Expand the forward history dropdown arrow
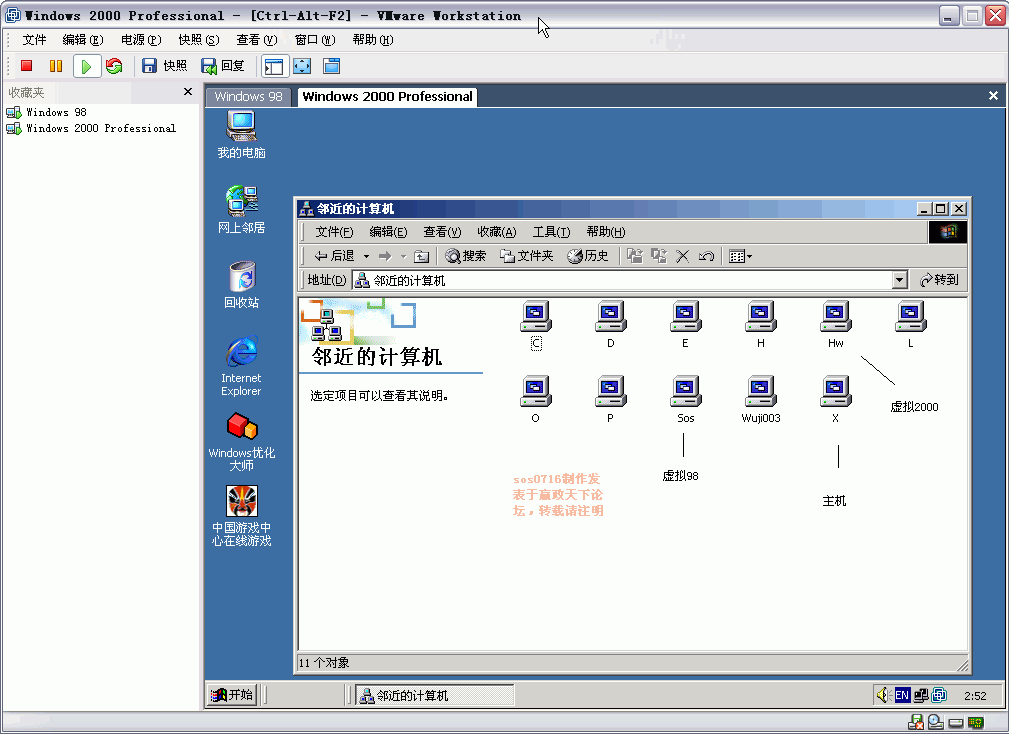1011x734 pixels. pyautogui.click(x=403, y=256)
